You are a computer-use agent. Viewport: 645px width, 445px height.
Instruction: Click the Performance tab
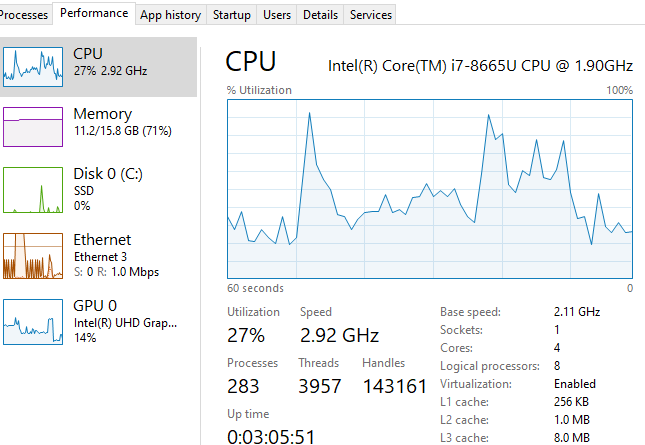click(94, 13)
